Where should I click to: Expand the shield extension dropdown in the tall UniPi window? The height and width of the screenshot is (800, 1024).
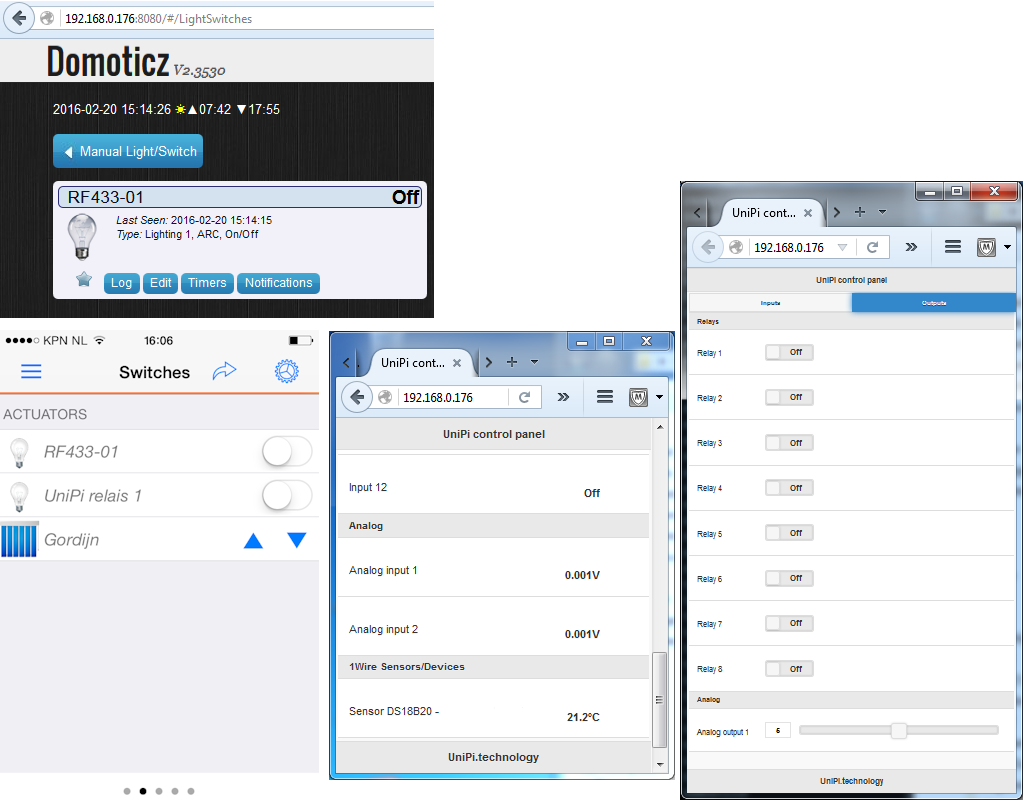(1007, 247)
